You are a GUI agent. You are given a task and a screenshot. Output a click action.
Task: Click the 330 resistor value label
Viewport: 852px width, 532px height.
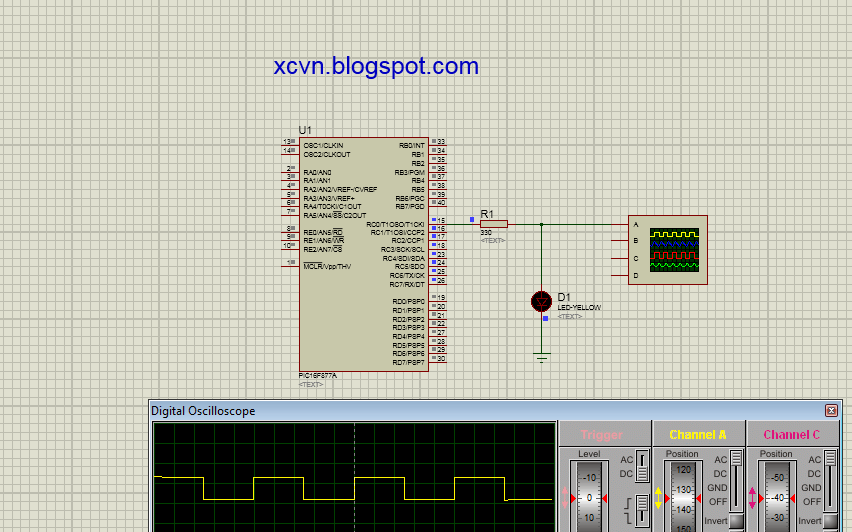tap(486, 233)
